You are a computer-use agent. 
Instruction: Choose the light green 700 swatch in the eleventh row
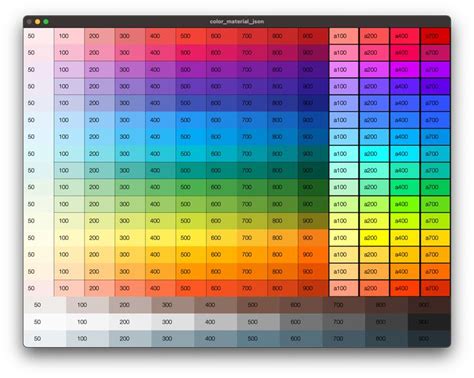click(x=252, y=204)
